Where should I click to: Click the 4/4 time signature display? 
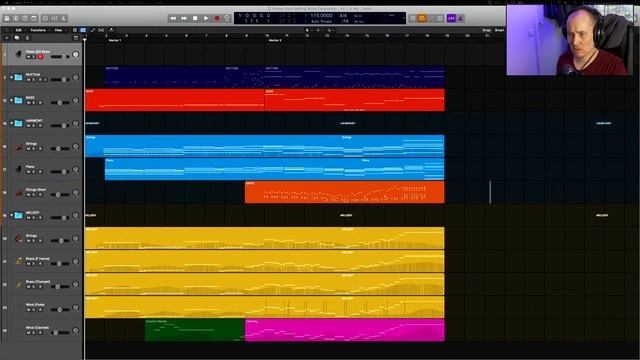343,16
